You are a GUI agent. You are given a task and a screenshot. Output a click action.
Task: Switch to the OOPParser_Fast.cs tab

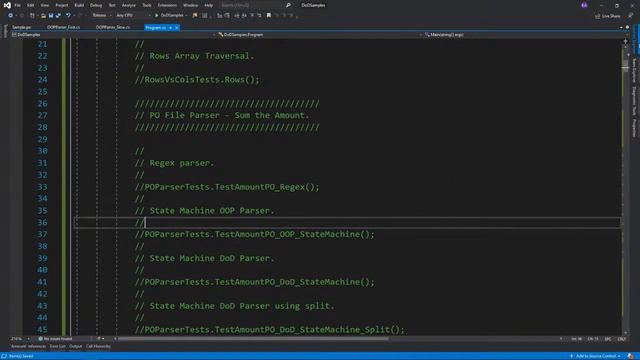[x=63, y=27]
